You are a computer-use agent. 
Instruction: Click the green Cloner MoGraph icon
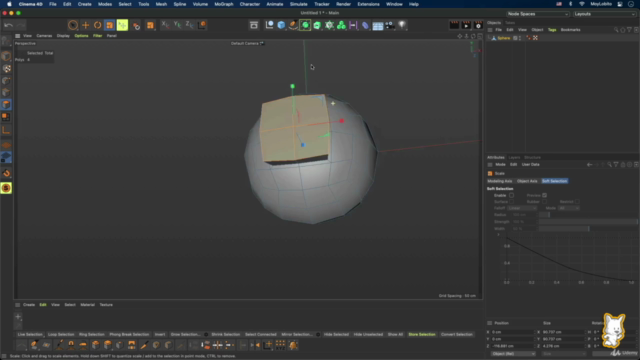pyautogui.click(x=341, y=25)
